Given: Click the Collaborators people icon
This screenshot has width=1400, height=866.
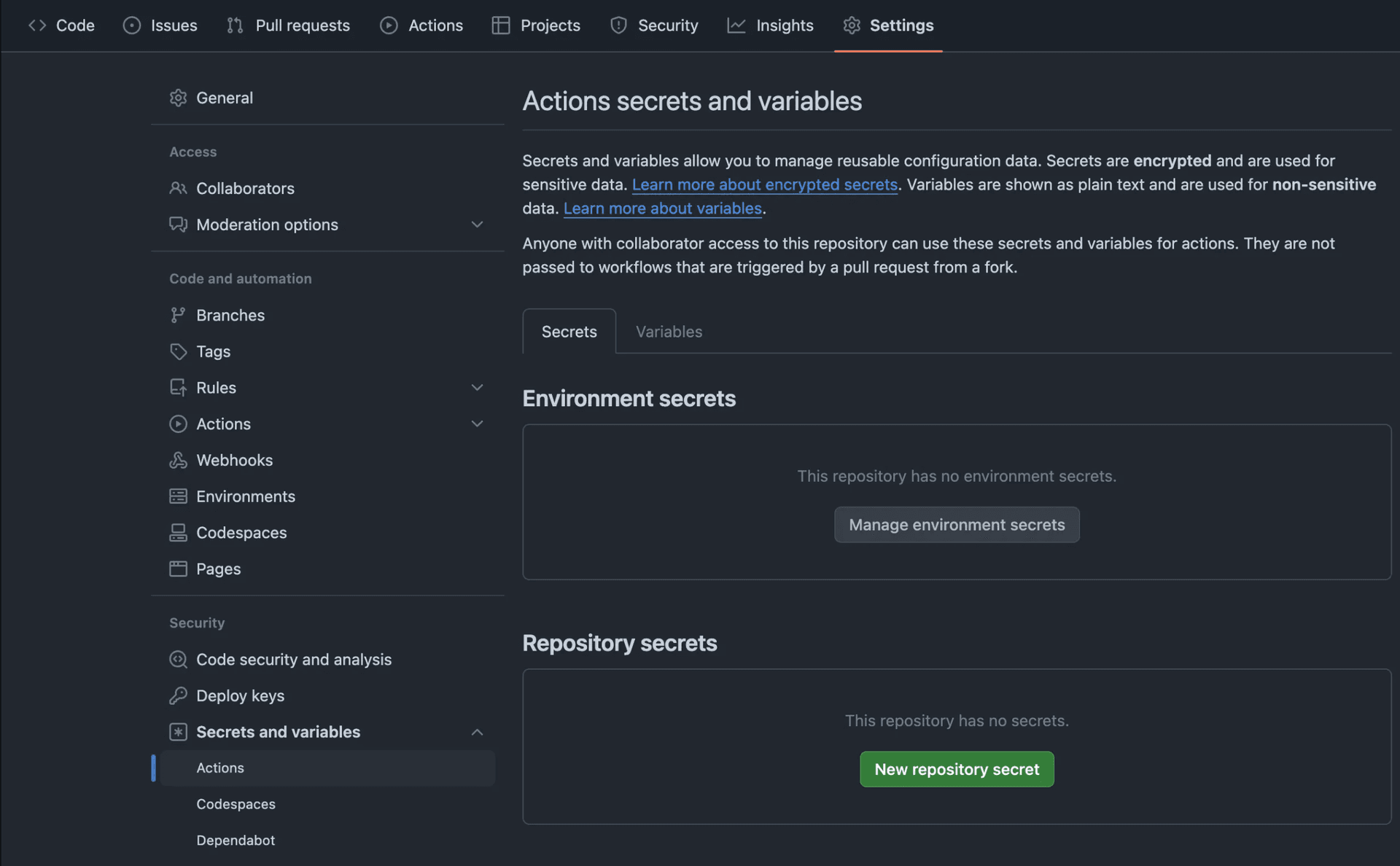Looking at the screenshot, I should point(178,188).
